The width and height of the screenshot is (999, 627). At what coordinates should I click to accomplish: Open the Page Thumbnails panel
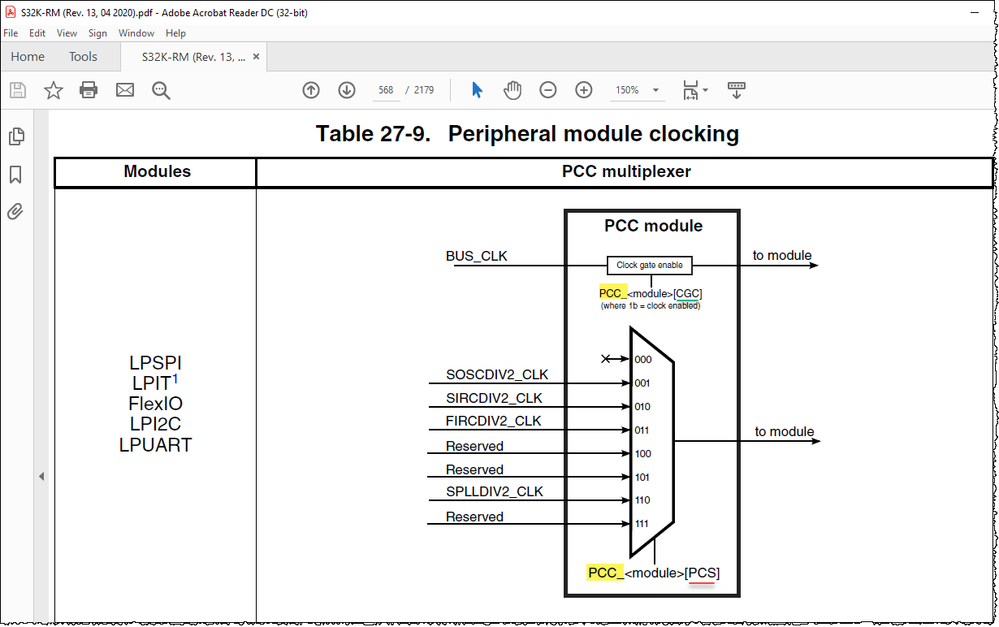(16, 135)
